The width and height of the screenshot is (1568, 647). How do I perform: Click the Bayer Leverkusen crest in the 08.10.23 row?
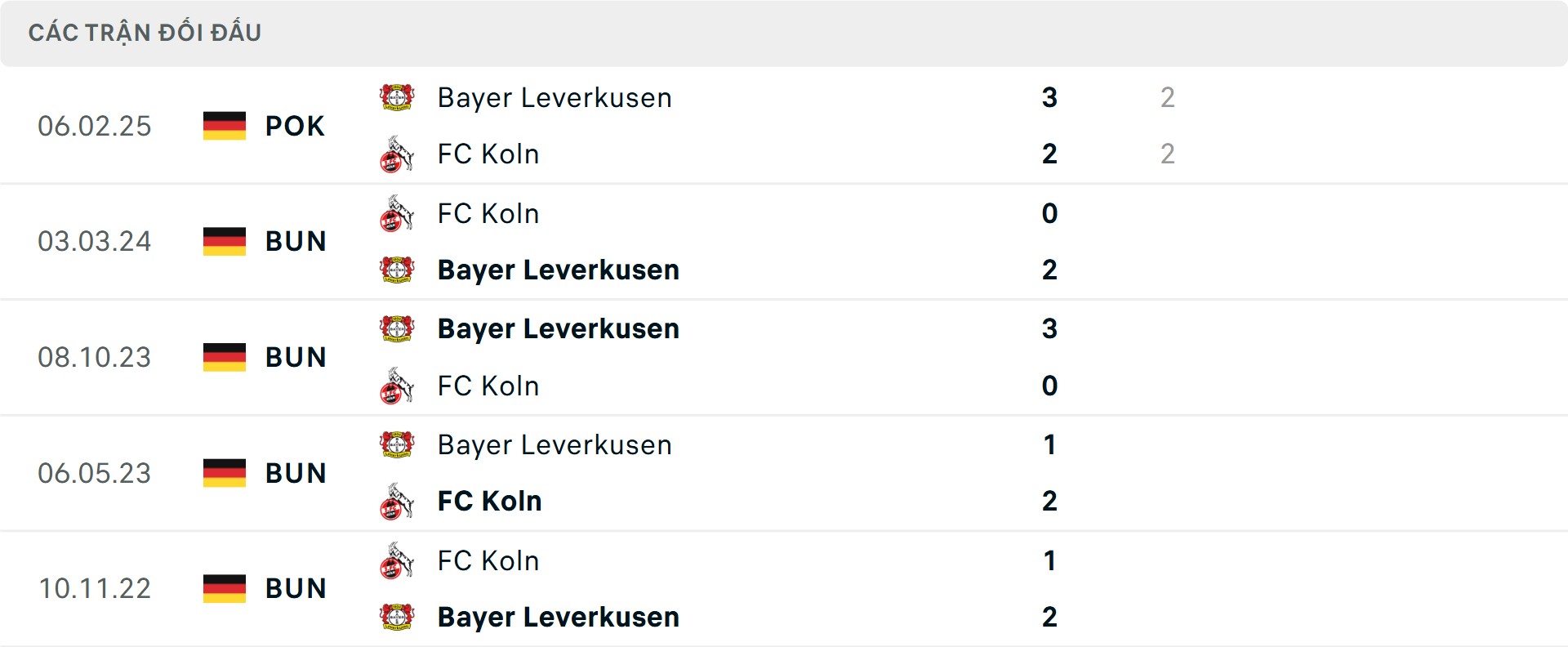pos(398,328)
